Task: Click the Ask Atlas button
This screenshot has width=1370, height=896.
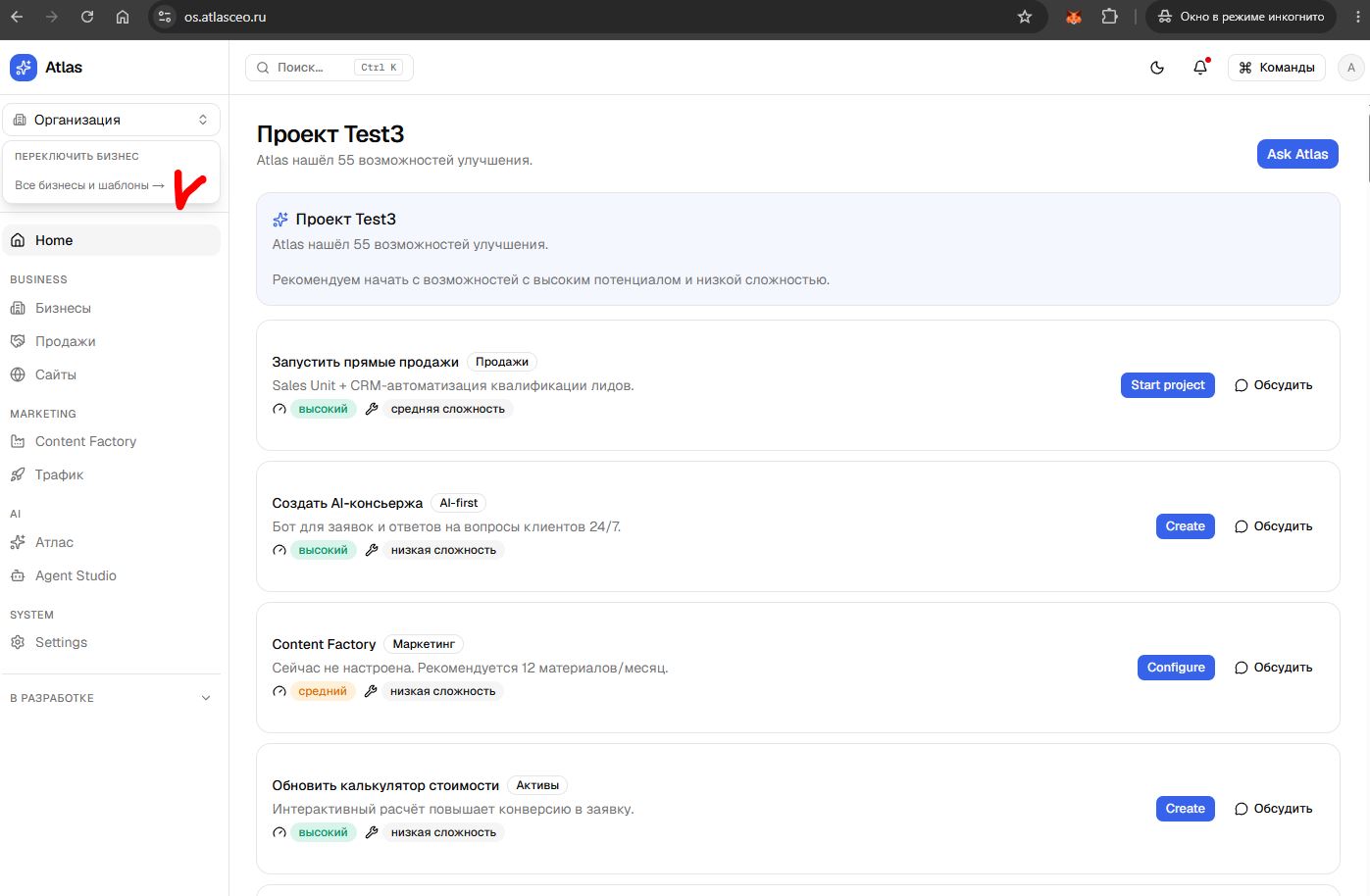Action: click(1297, 154)
